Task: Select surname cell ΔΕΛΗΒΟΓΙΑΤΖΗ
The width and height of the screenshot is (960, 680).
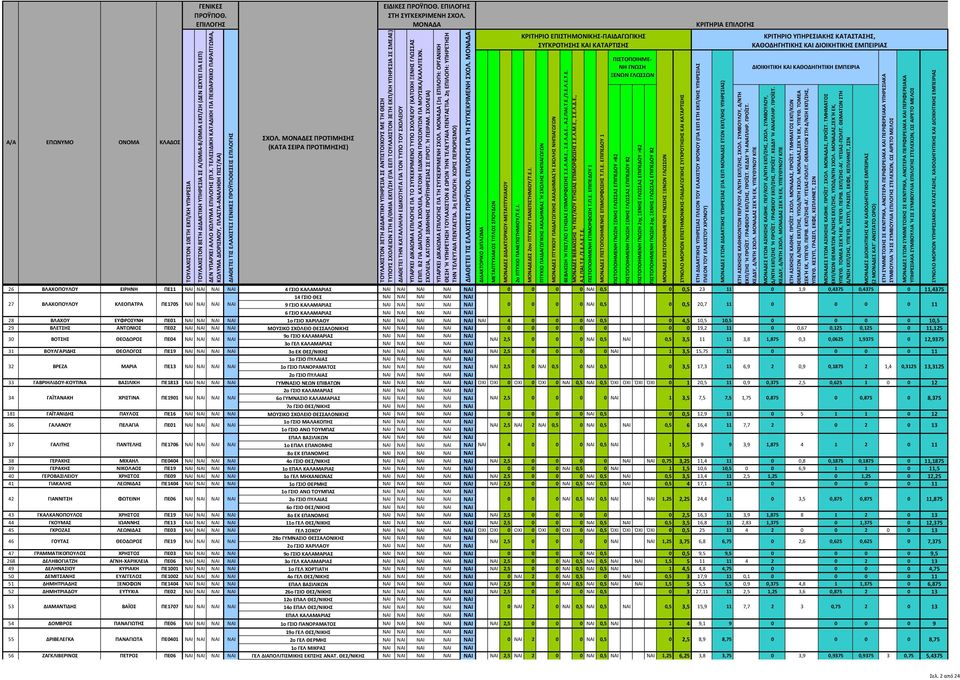Action: point(59,561)
